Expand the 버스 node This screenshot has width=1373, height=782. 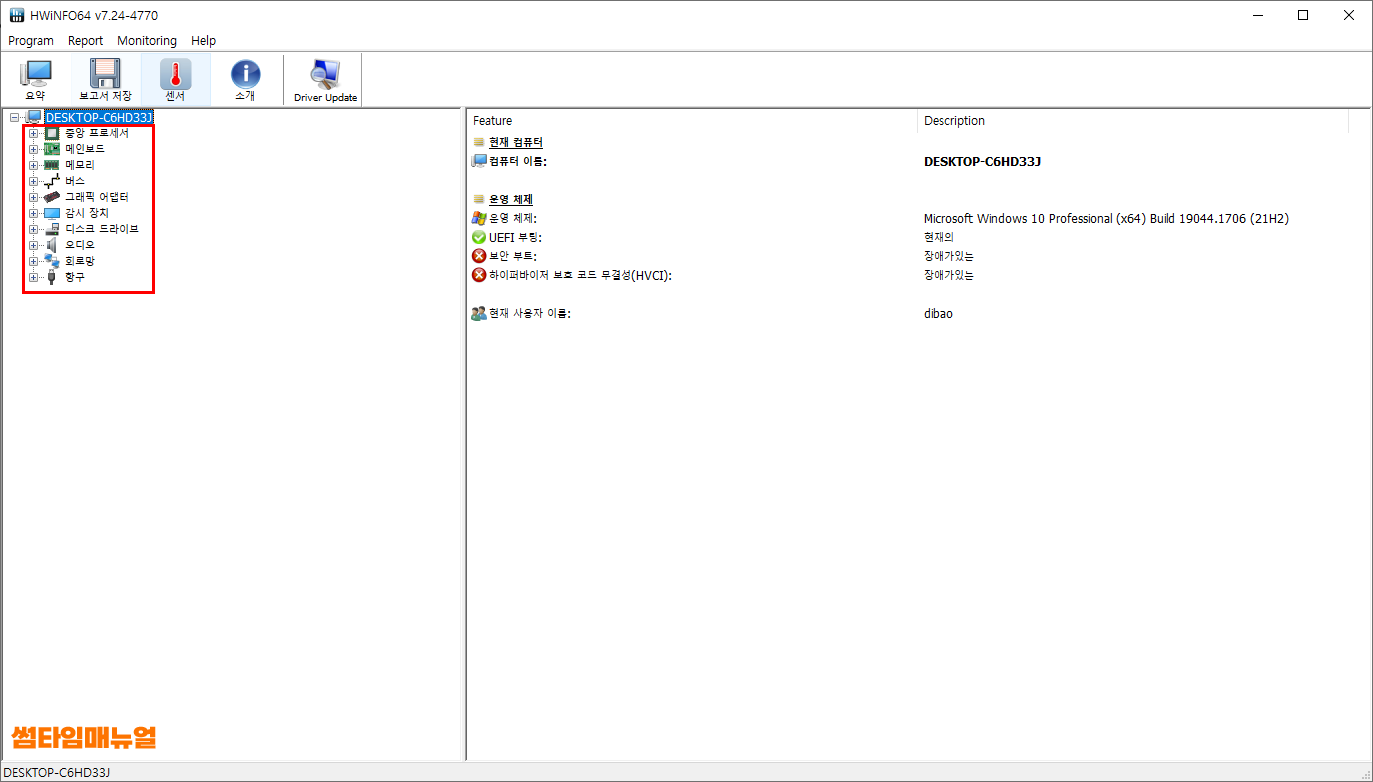33,181
